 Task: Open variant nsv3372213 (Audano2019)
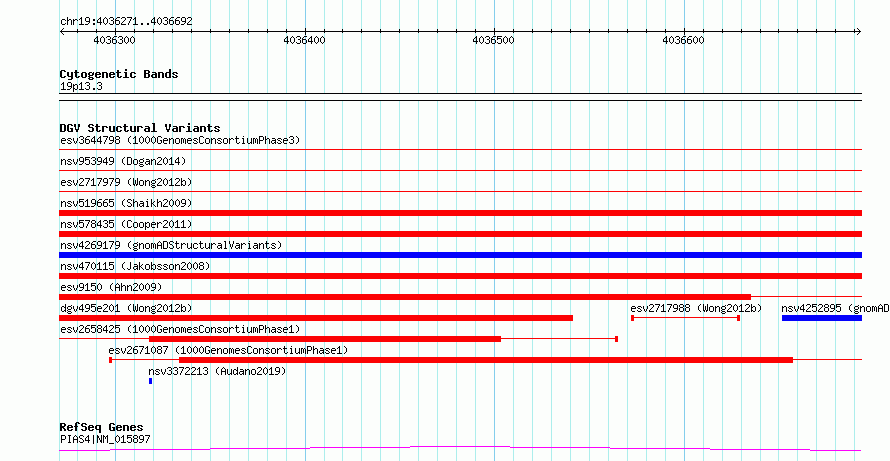217,371
